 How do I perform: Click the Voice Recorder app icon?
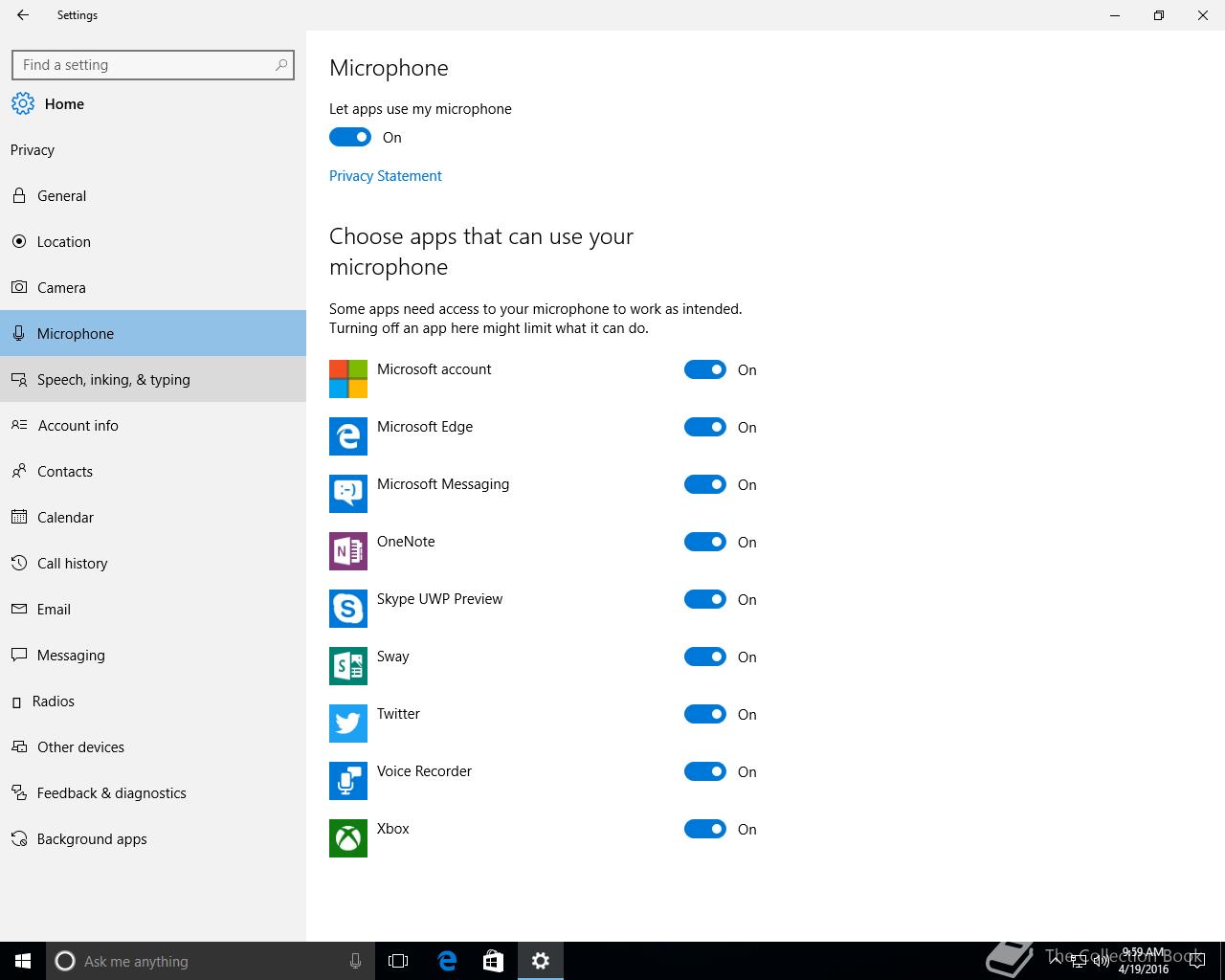[348, 781]
